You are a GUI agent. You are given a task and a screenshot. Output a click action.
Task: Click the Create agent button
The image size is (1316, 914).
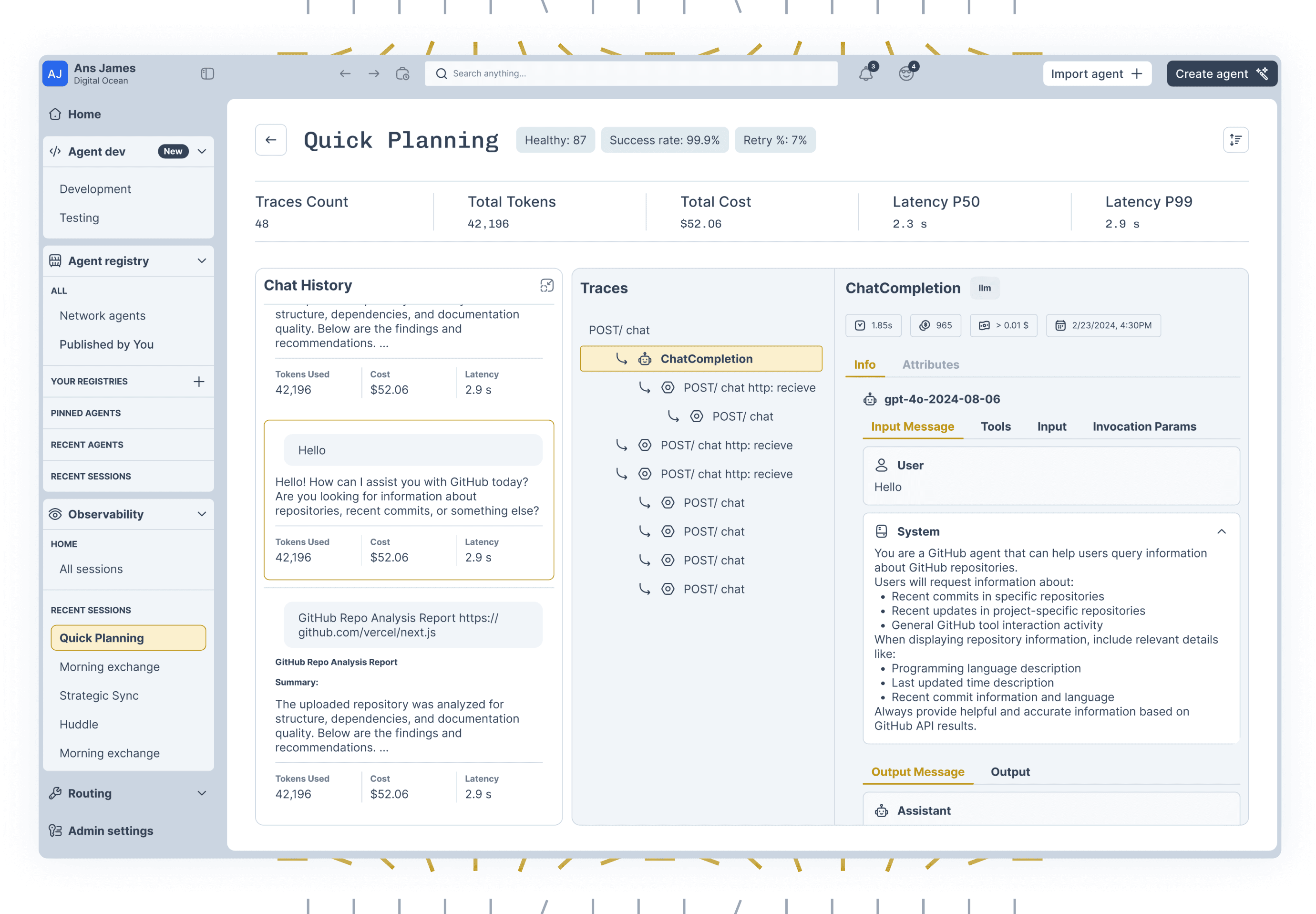click(1221, 74)
